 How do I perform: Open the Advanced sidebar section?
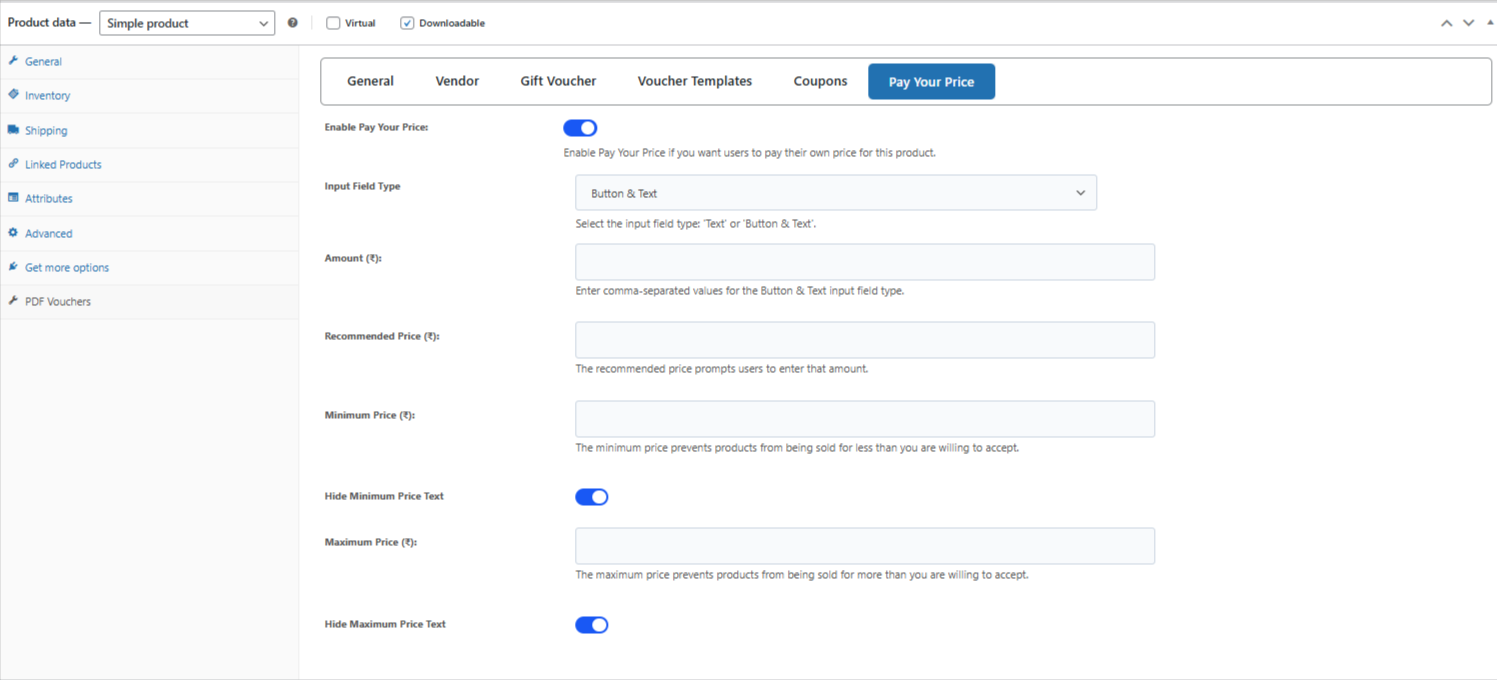[149, 233]
